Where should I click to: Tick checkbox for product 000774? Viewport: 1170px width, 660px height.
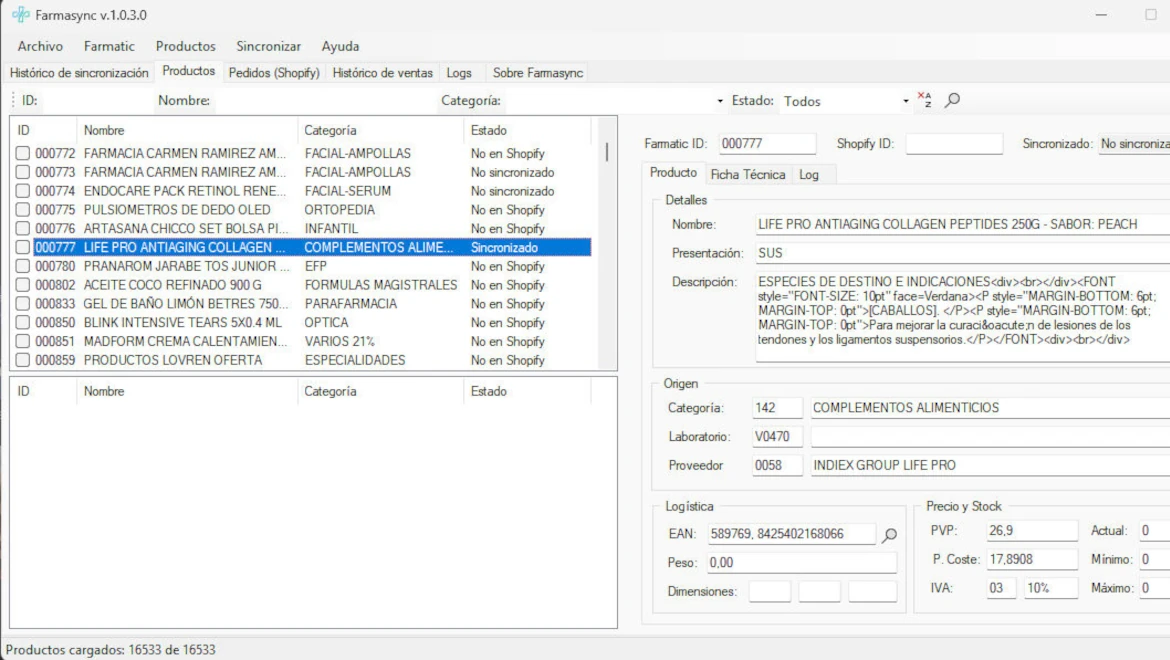(x=22, y=191)
